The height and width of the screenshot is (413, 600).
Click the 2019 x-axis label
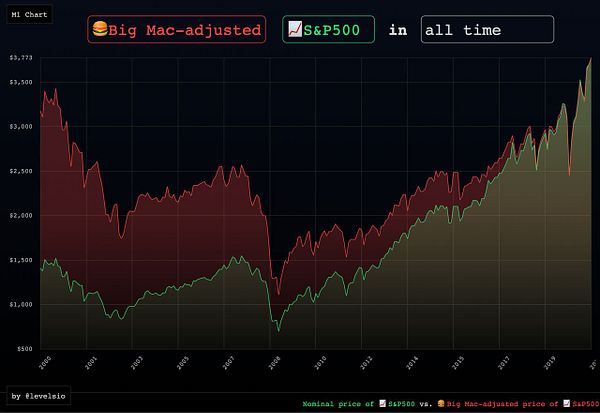pos(550,362)
